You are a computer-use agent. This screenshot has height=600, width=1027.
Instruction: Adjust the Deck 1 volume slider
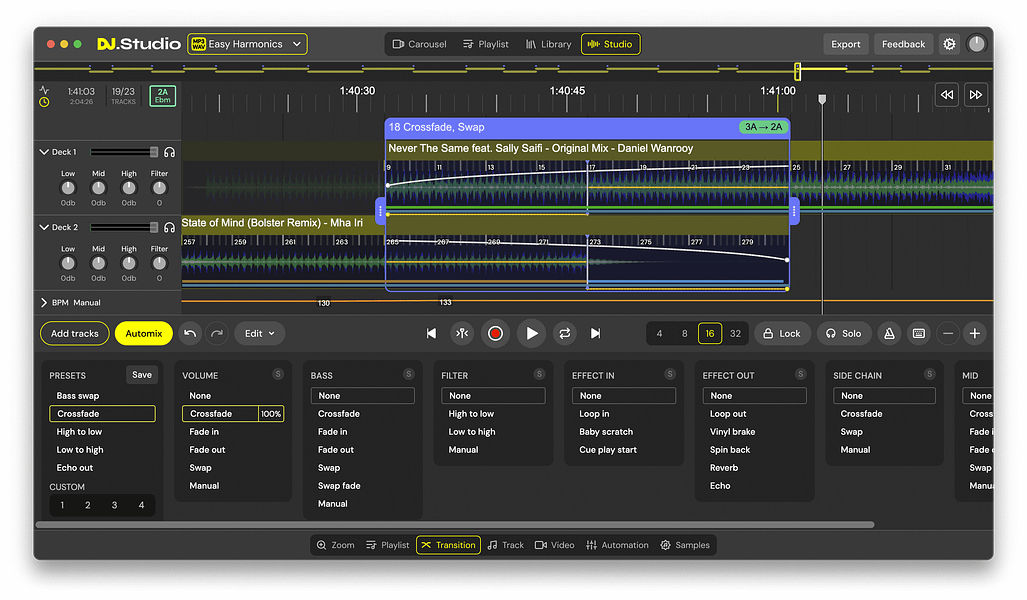pos(153,152)
